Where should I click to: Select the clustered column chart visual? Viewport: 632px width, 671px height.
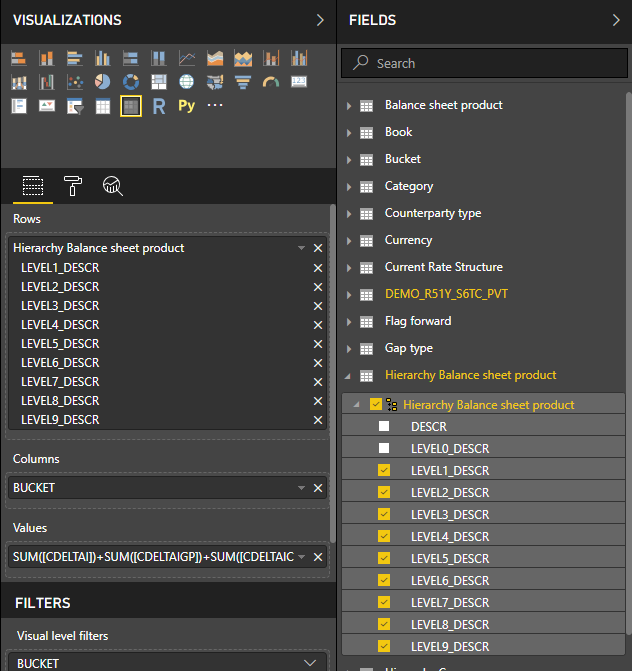(x=102, y=58)
